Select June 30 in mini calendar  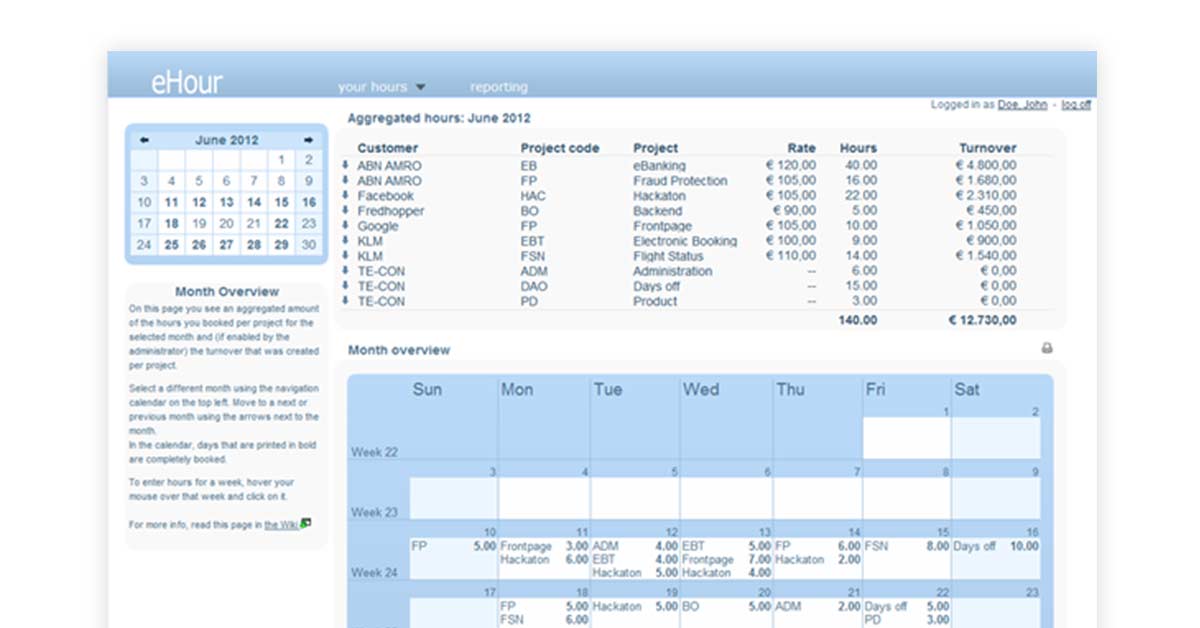[309, 245]
